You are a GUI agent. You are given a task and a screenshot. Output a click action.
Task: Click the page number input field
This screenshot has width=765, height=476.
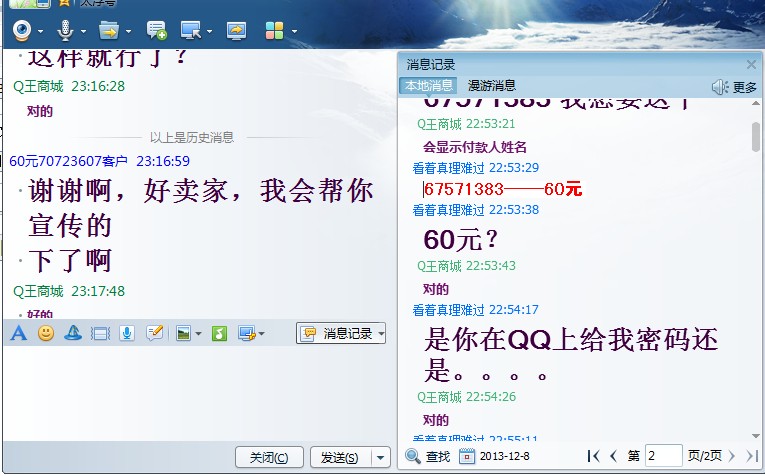click(663, 456)
